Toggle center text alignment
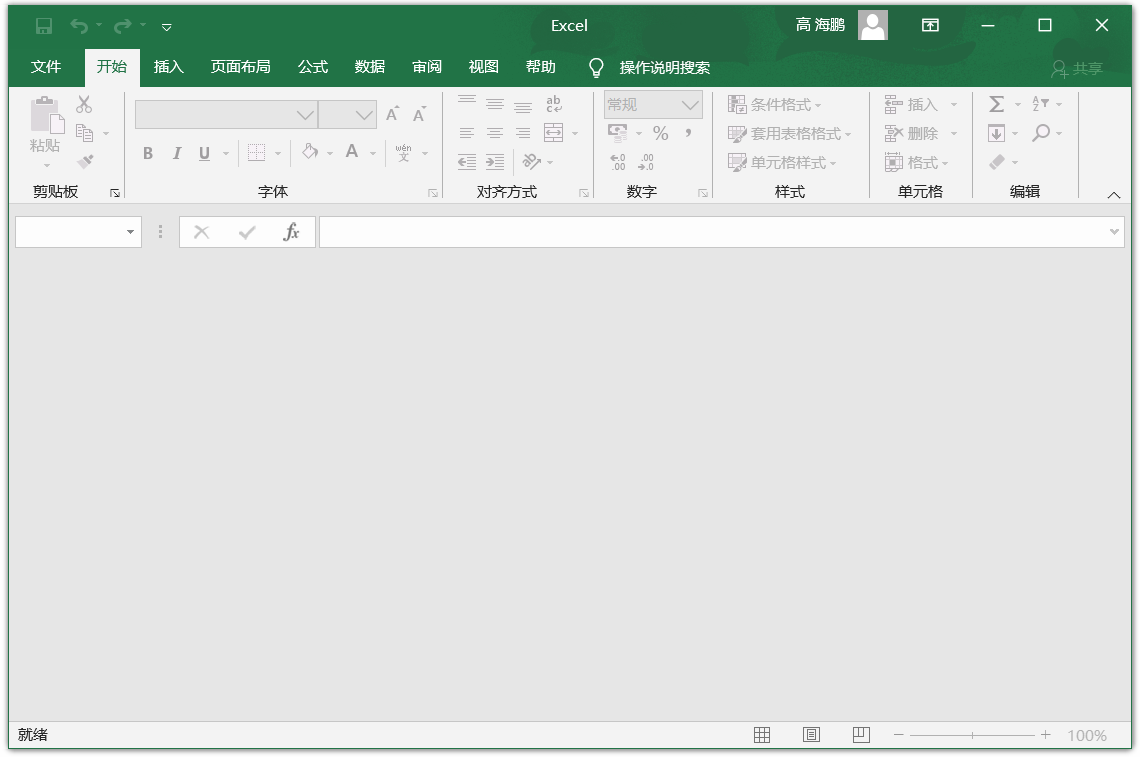The height and width of the screenshot is (759, 1141). tap(495, 132)
